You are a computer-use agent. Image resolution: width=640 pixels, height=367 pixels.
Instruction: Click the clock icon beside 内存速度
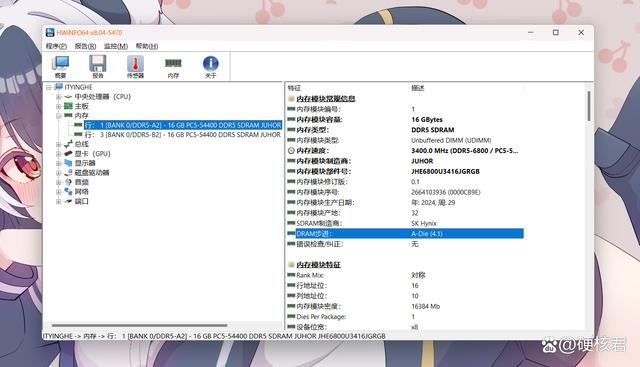pos(291,151)
